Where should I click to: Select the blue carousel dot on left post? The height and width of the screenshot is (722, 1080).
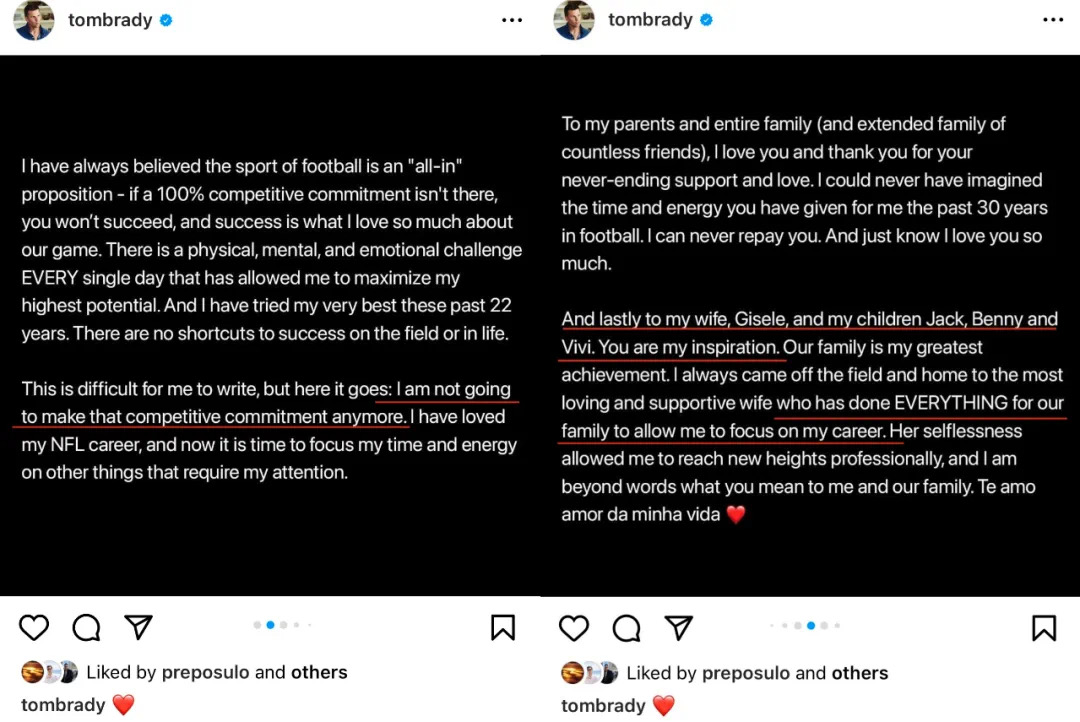(271, 625)
